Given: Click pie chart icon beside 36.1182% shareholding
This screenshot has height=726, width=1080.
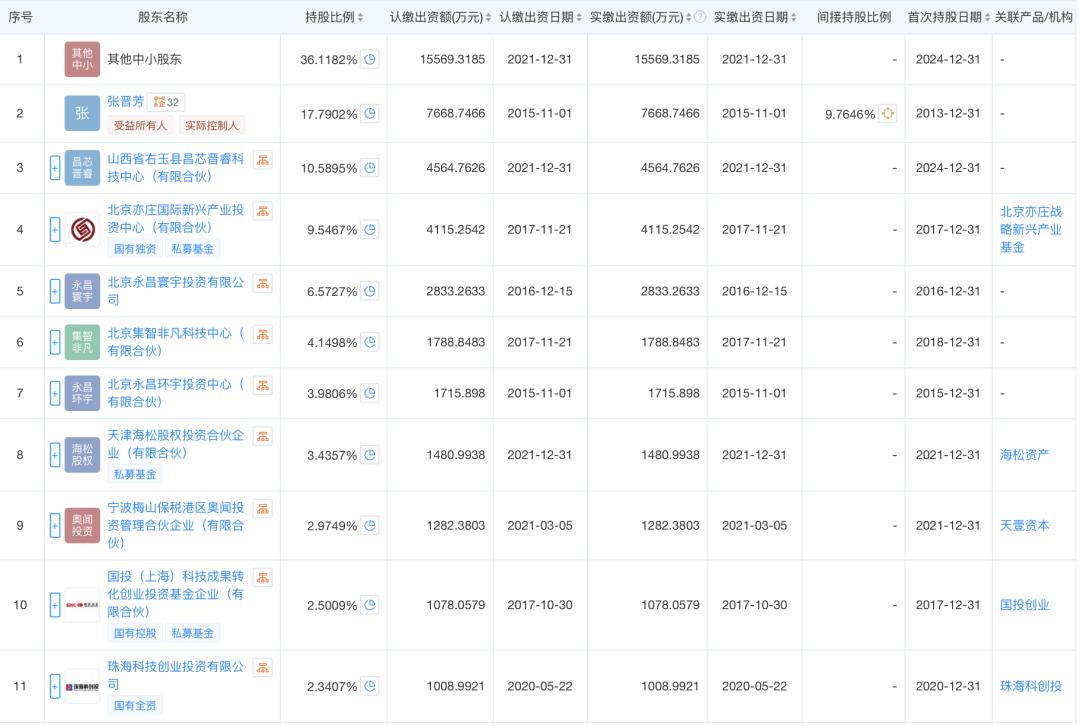Looking at the screenshot, I should click(370, 60).
